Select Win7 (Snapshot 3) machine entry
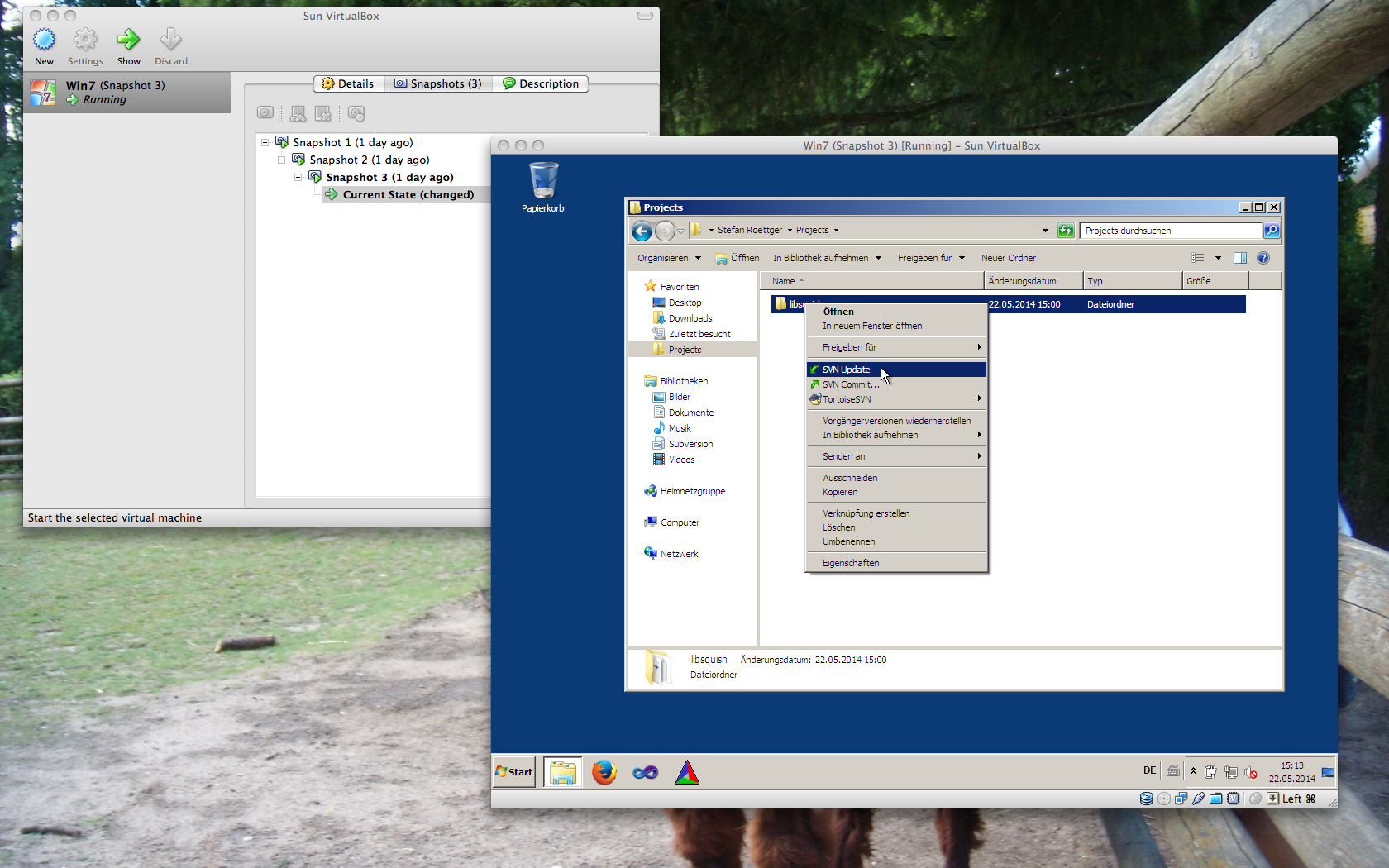 127,93
